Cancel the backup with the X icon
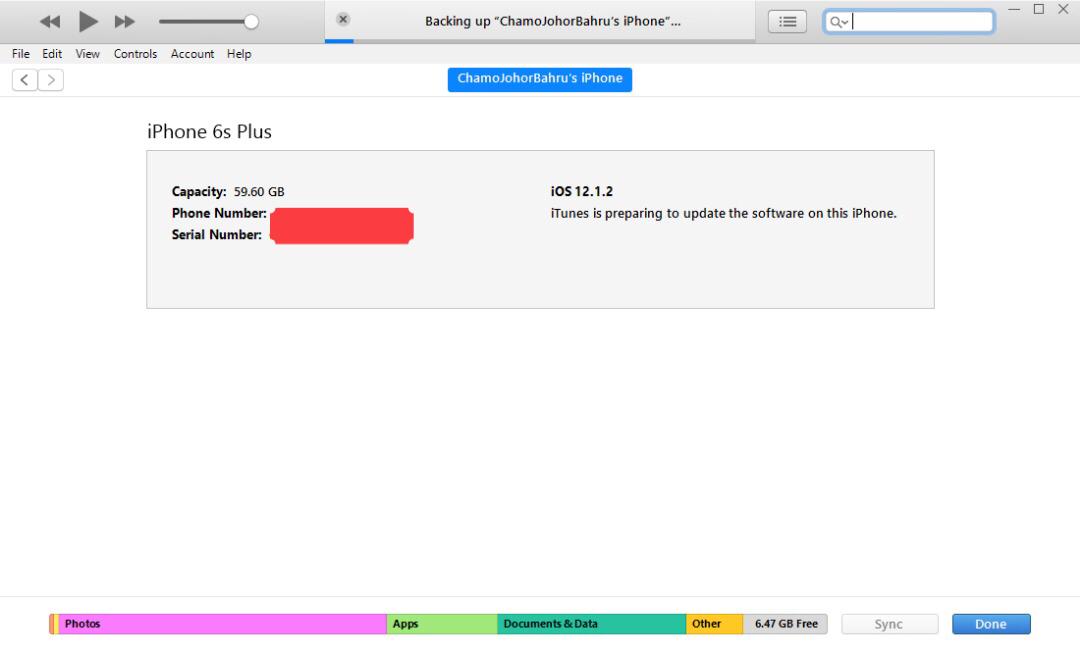Viewport: 1080px width, 651px height. point(343,19)
